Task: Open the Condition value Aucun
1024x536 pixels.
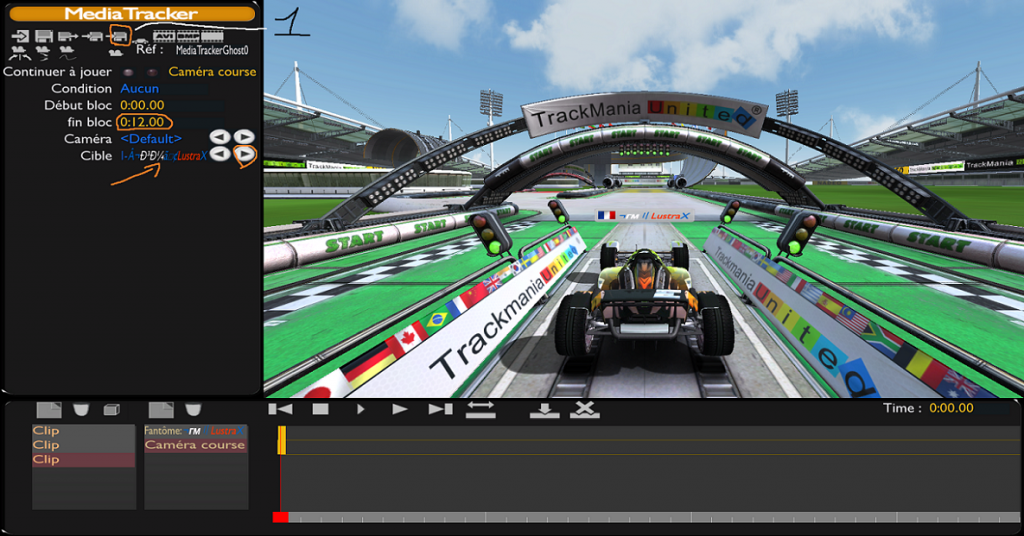Action: click(x=139, y=88)
